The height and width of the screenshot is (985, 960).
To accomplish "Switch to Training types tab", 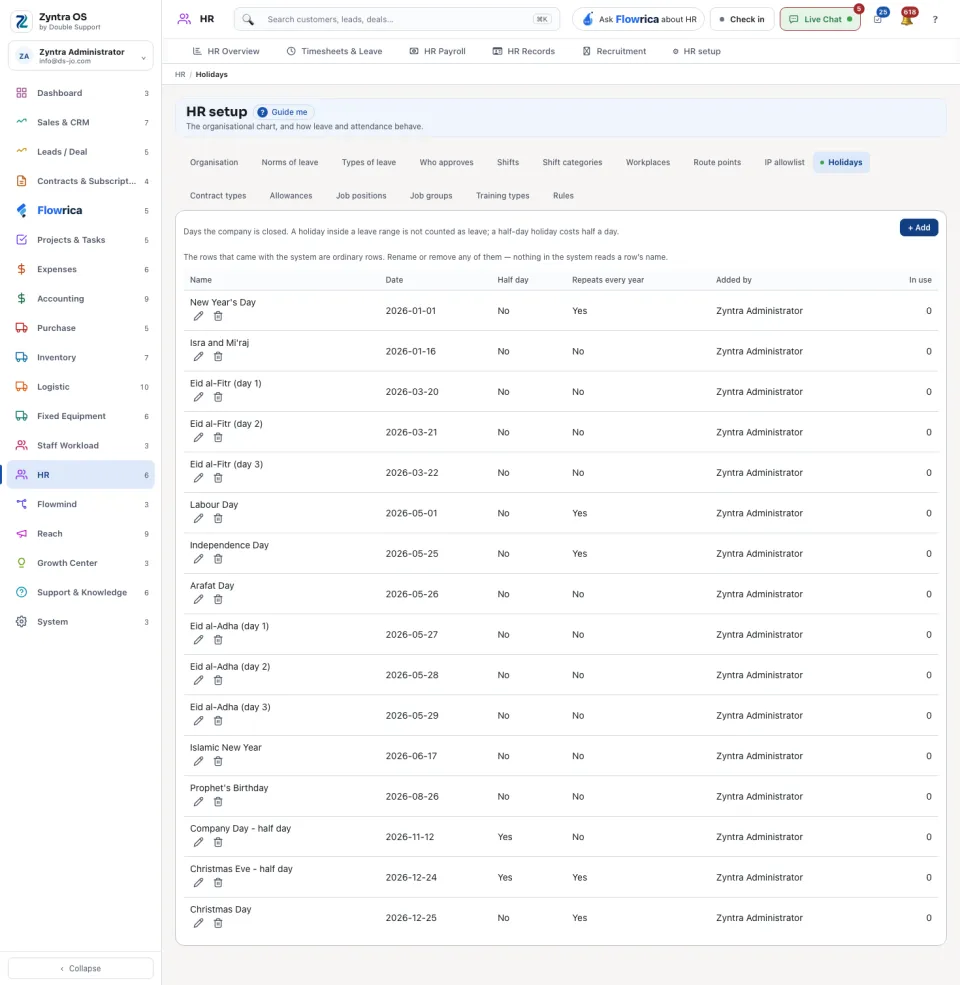I will (503, 195).
